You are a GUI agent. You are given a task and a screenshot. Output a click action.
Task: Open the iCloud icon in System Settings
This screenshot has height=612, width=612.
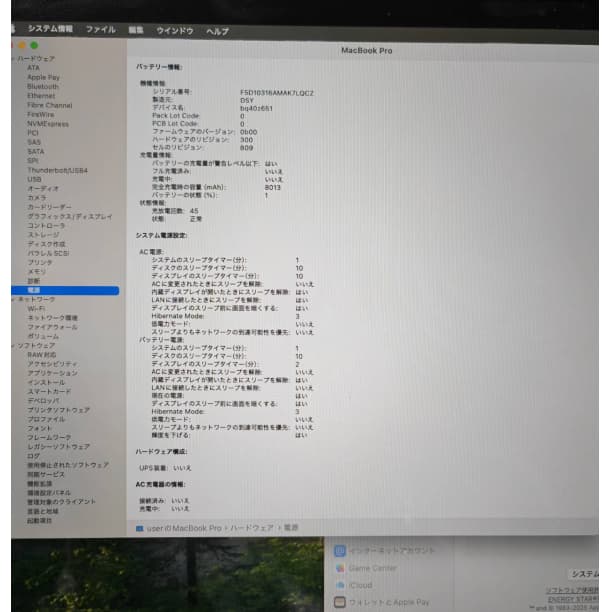[340, 585]
